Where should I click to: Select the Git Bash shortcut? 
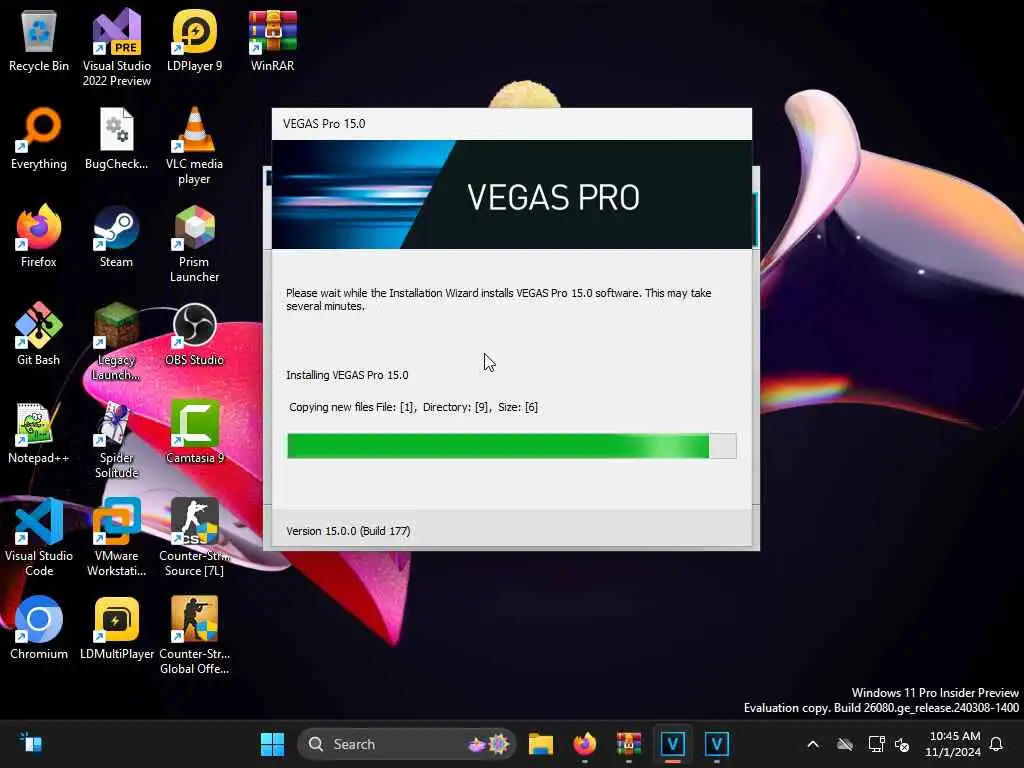pos(39,335)
